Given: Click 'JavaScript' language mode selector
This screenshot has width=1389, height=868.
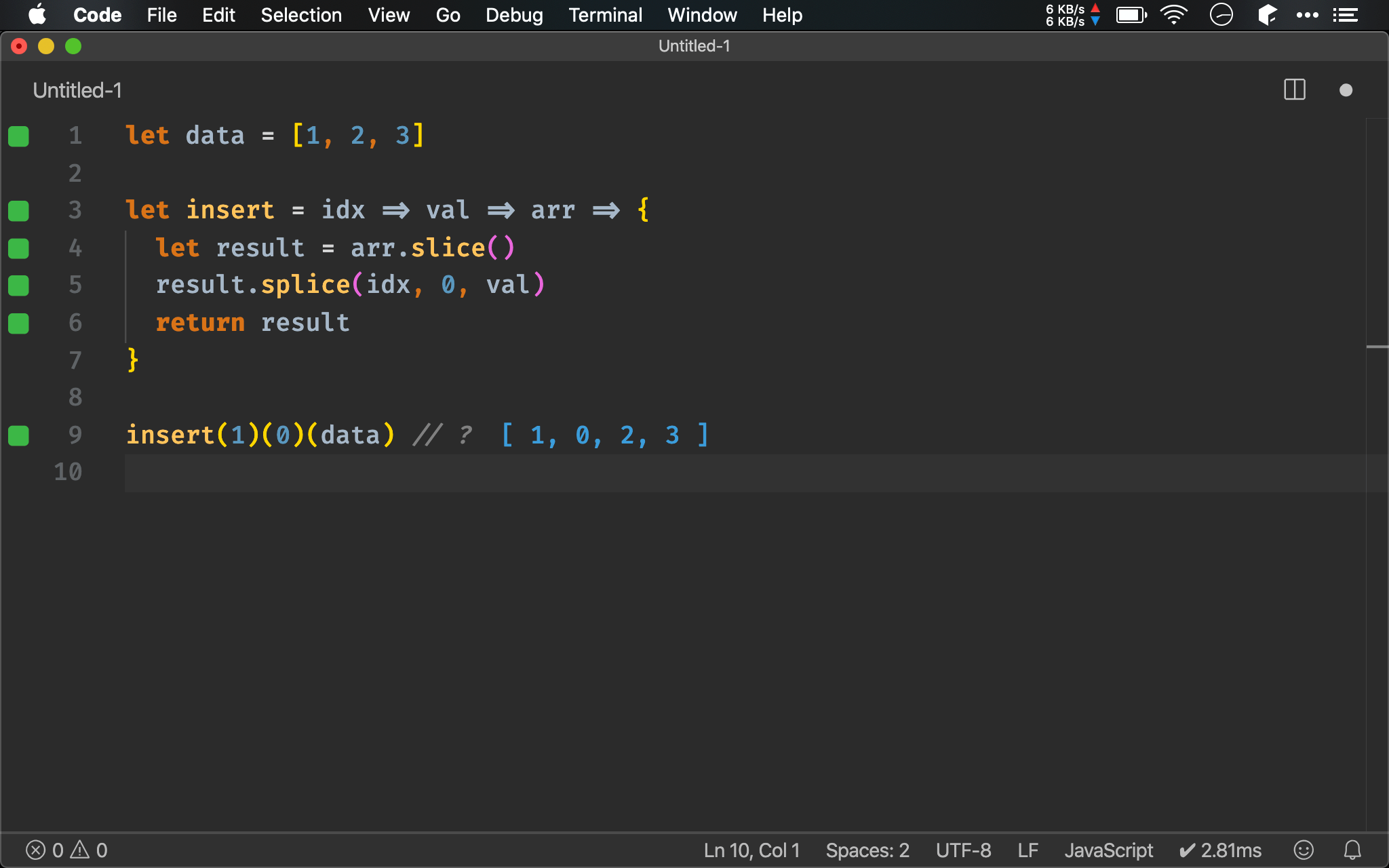Looking at the screenshot, I should [1108, 850].
